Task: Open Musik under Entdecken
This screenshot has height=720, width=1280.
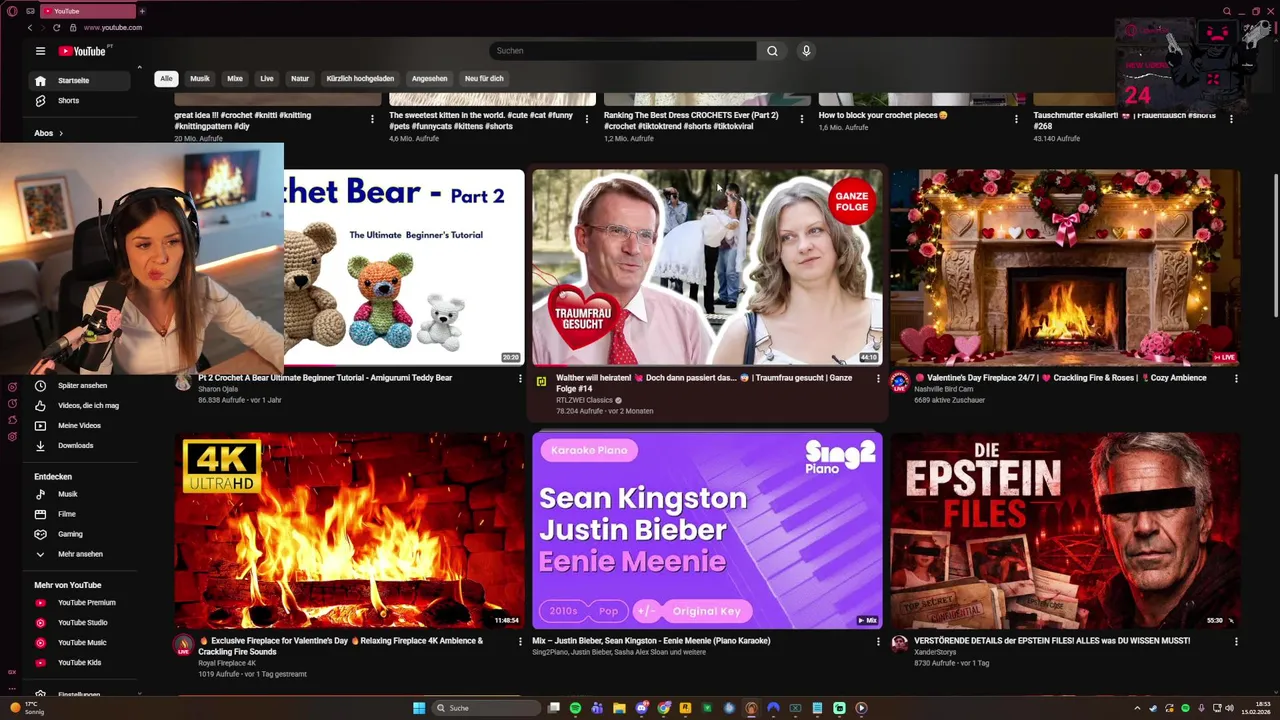Action: (67, 494)
